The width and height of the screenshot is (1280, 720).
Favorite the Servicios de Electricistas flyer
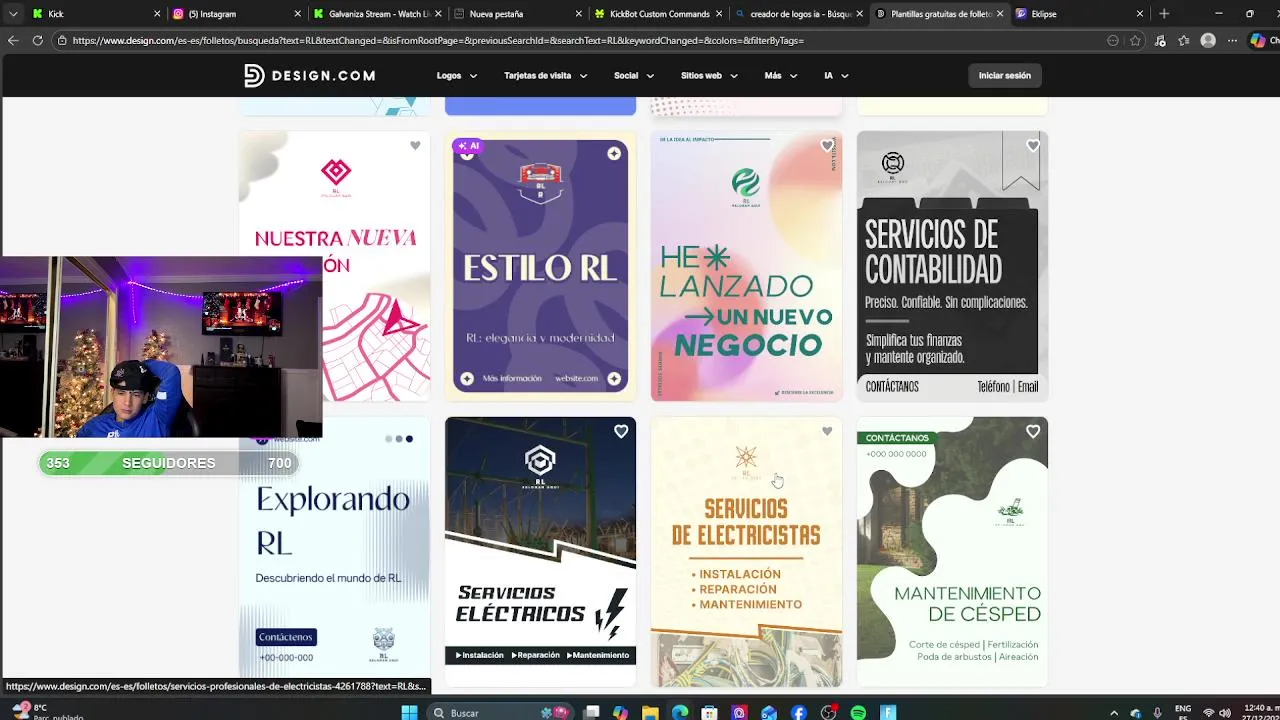pos(827,432)
